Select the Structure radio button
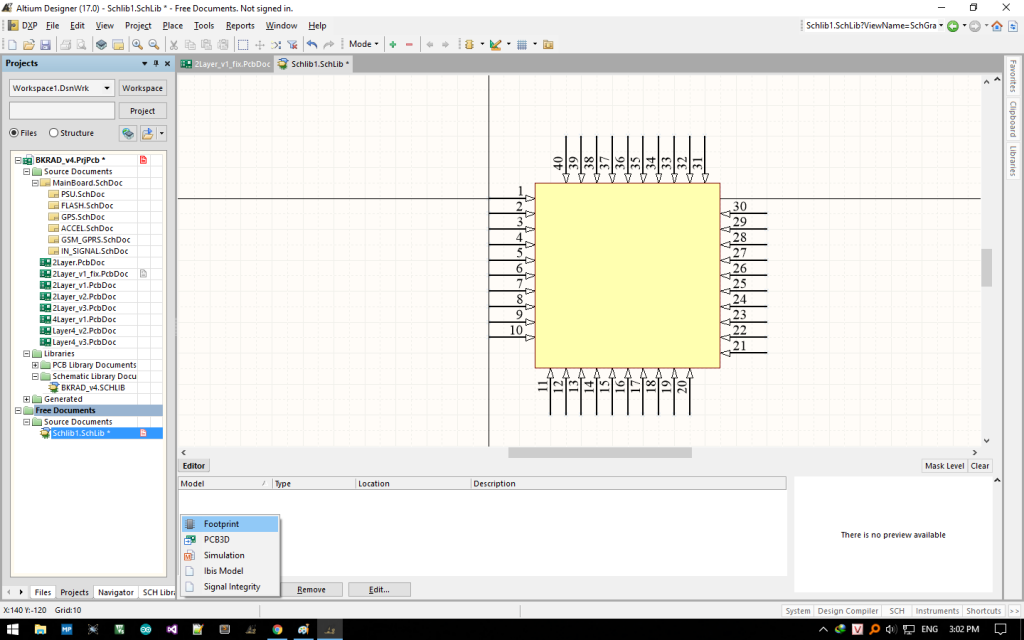1024x640 pixels. pos(54,133)
